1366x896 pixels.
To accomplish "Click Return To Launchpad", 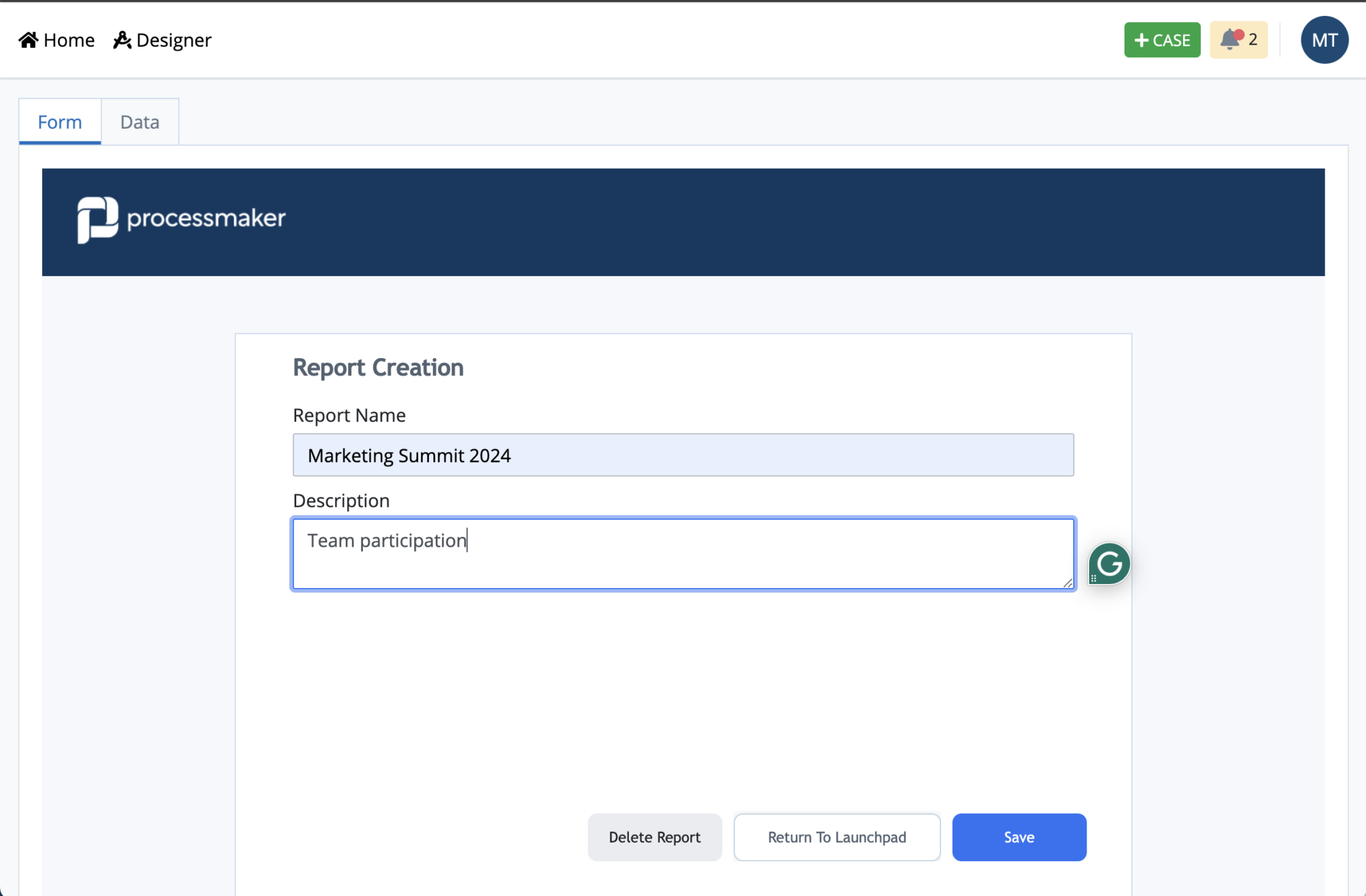I will pos(836,837).
